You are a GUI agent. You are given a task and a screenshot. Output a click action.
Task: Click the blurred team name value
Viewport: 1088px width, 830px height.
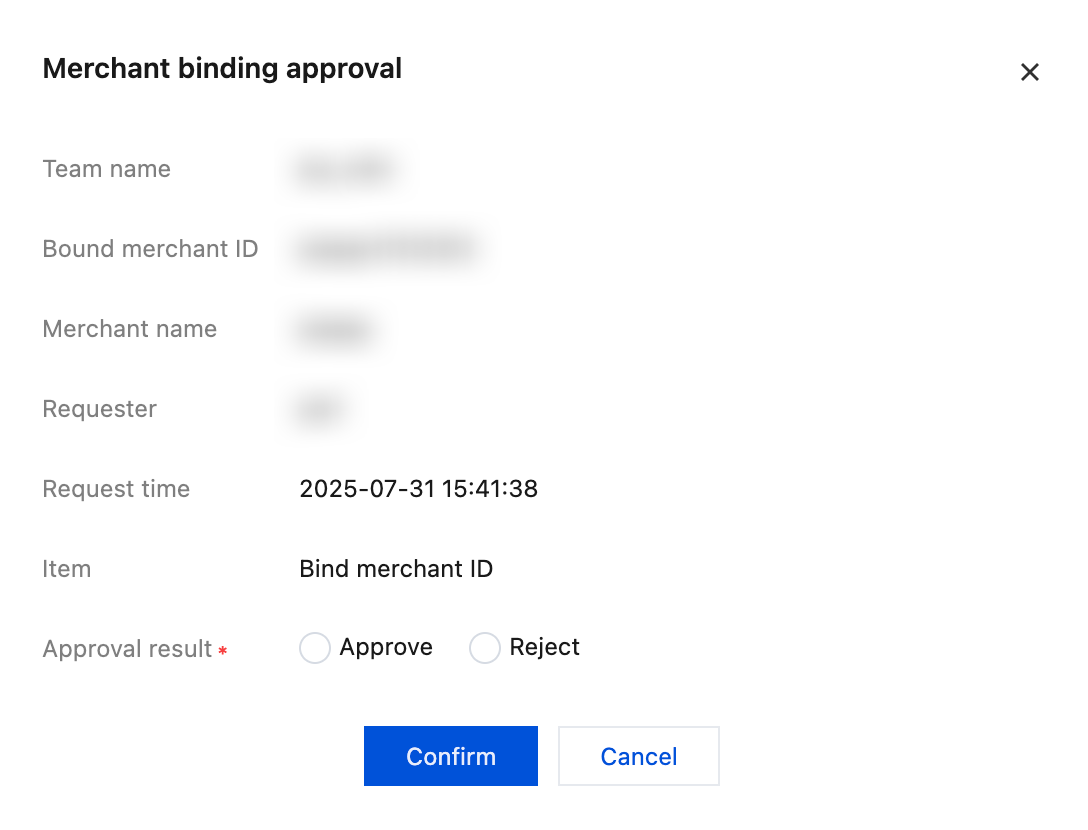point(345,170)
